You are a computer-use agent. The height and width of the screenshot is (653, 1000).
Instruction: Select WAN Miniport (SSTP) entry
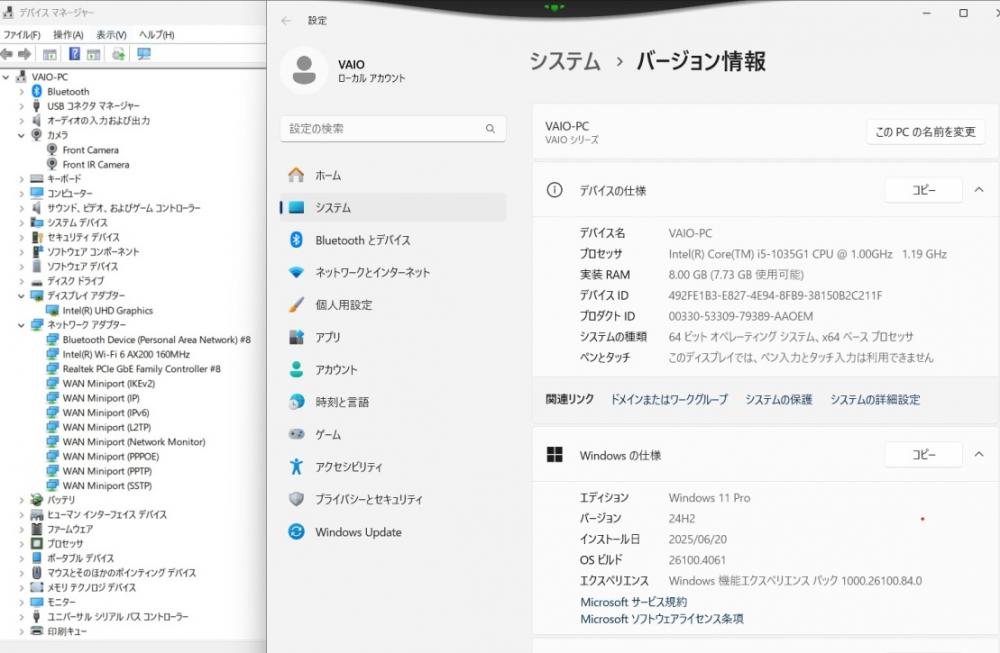click(x=107, y=485)
